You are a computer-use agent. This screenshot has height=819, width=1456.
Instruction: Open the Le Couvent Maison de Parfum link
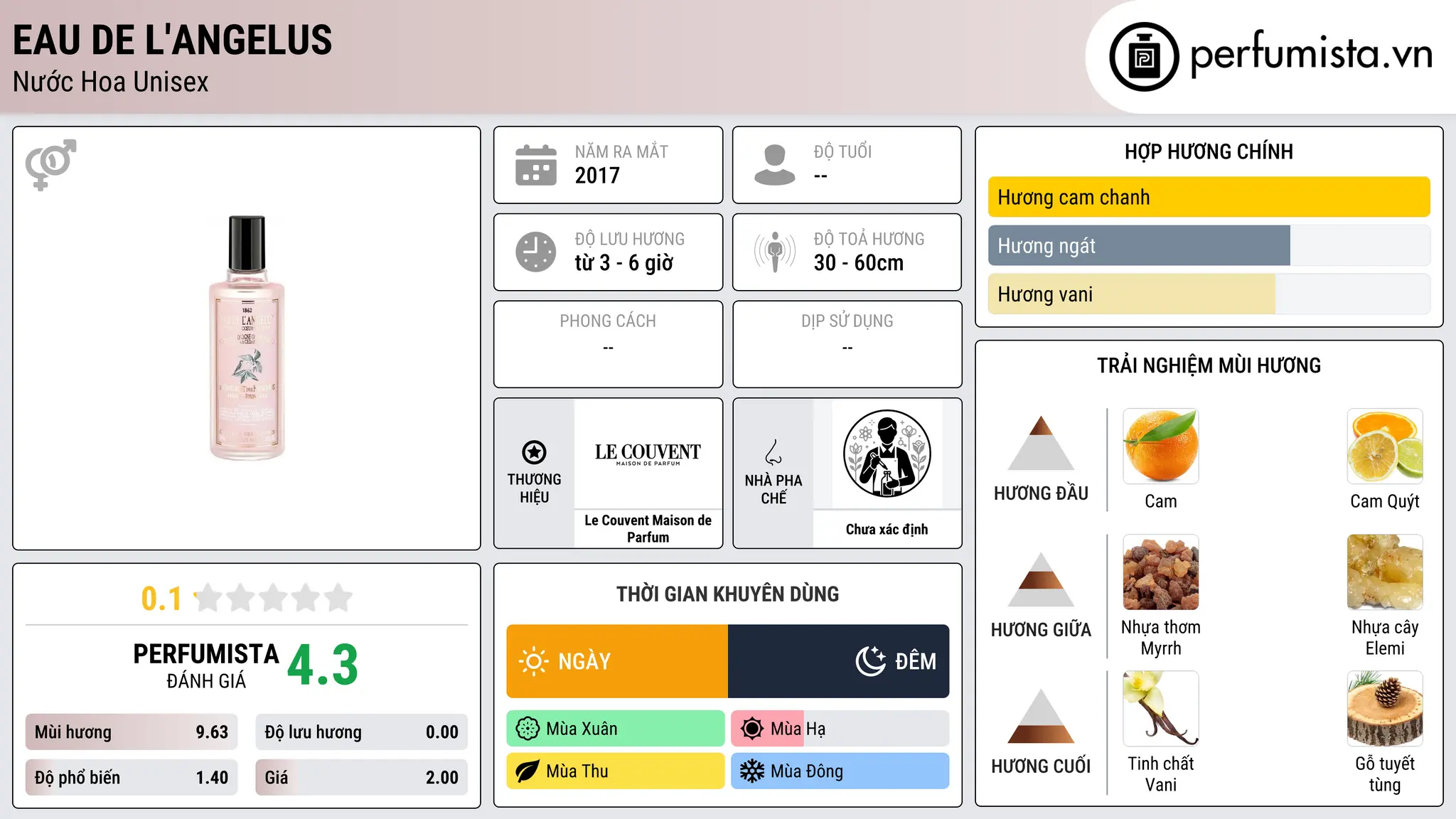tap(648, 529)
